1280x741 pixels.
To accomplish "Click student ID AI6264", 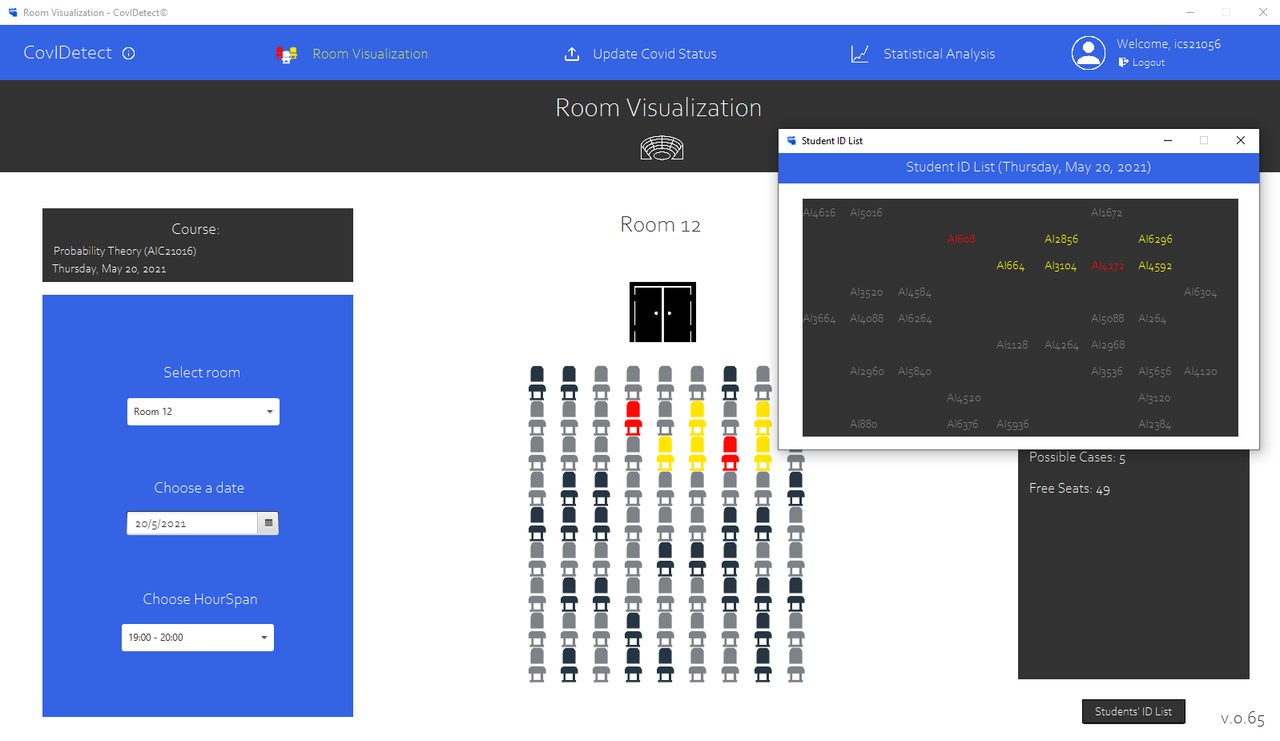I will (914, 318).
